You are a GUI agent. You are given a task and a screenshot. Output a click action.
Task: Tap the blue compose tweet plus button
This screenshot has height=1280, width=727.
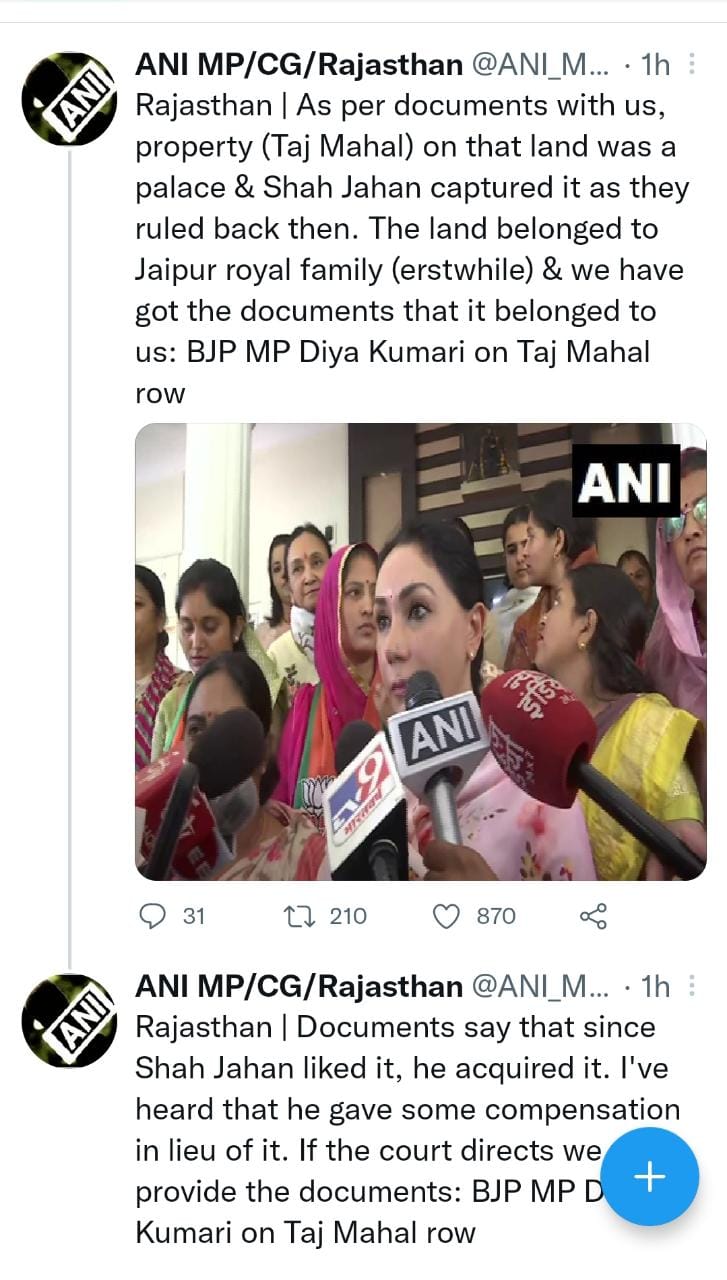[x=651, y=1177]
